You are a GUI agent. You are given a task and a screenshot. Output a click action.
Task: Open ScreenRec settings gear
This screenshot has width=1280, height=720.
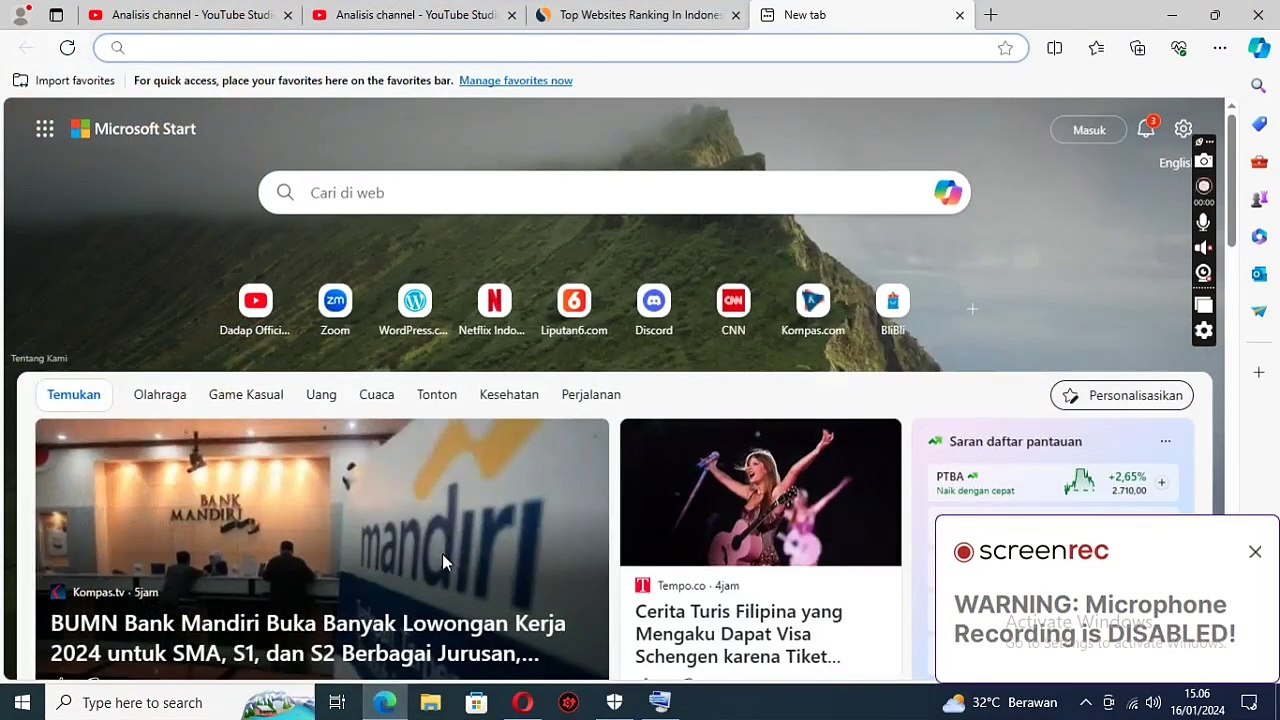coord(1204,331)
